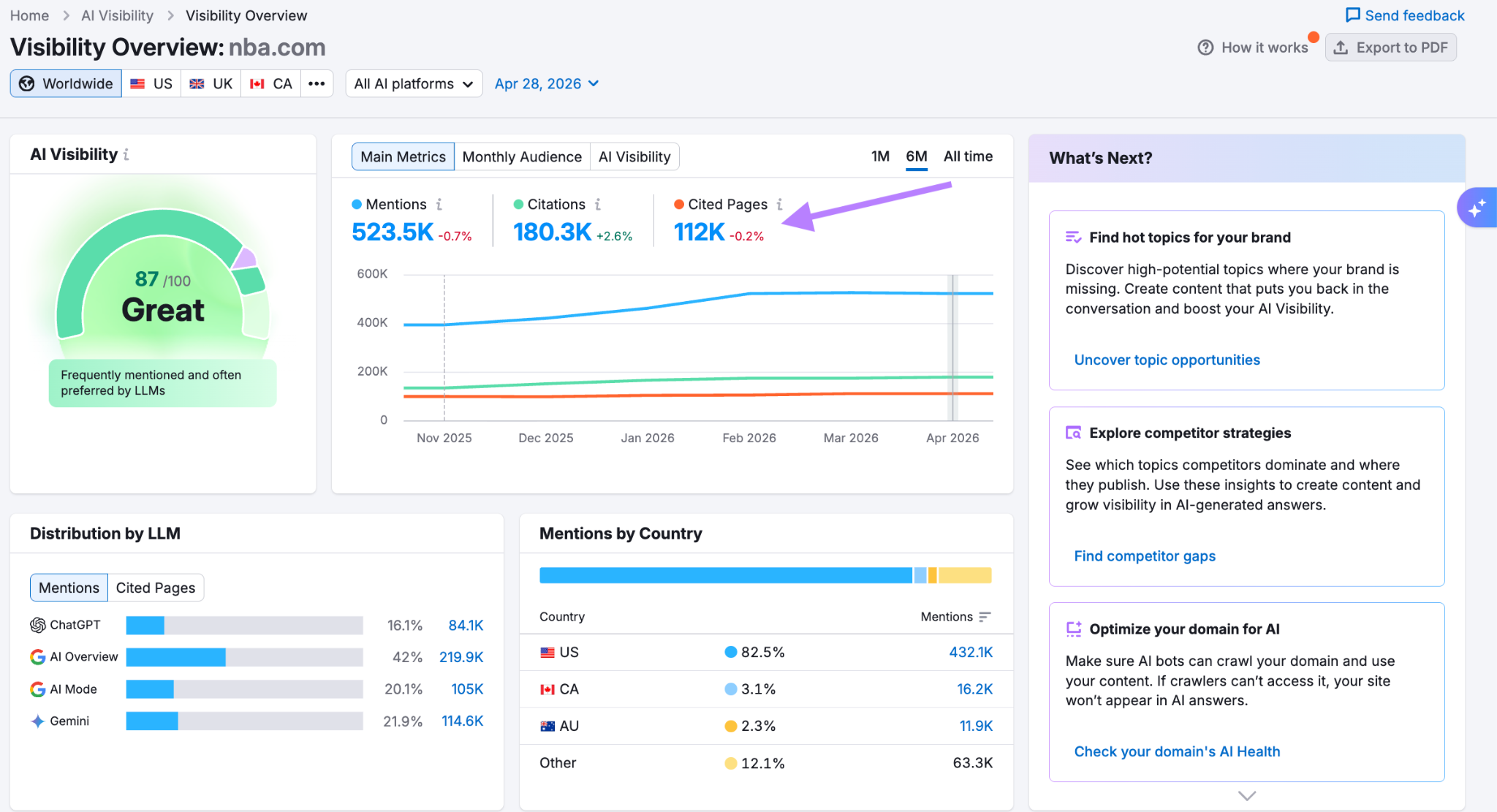Open the Monthly Audience tab
Screen dimensions: 1497x812
click(522, 156)
